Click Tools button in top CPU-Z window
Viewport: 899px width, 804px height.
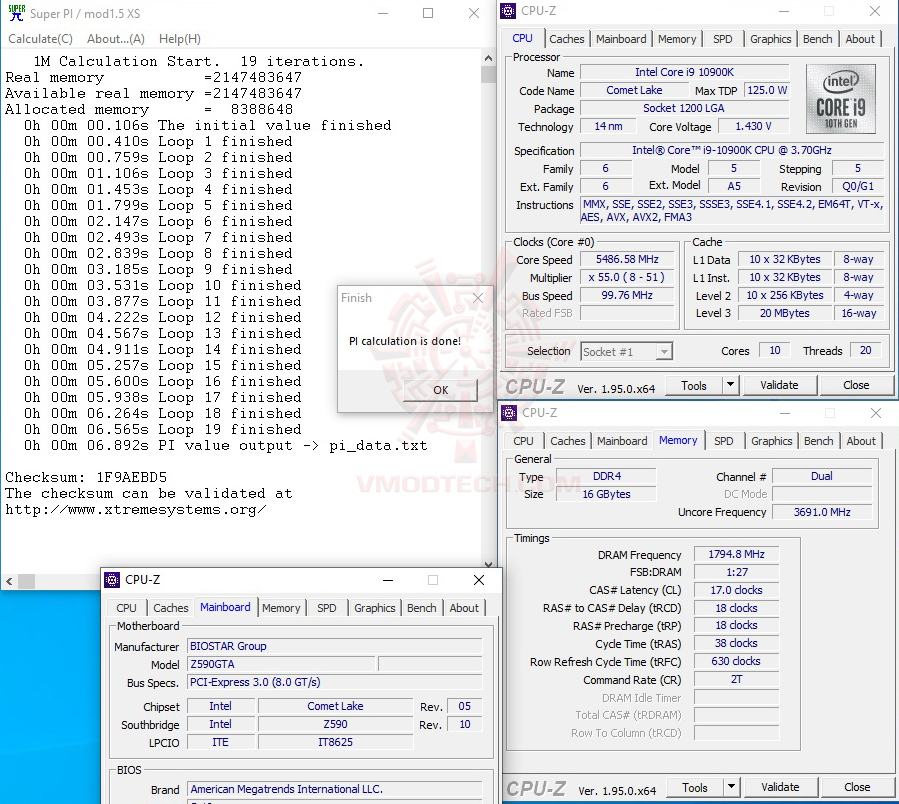[694, 385]
